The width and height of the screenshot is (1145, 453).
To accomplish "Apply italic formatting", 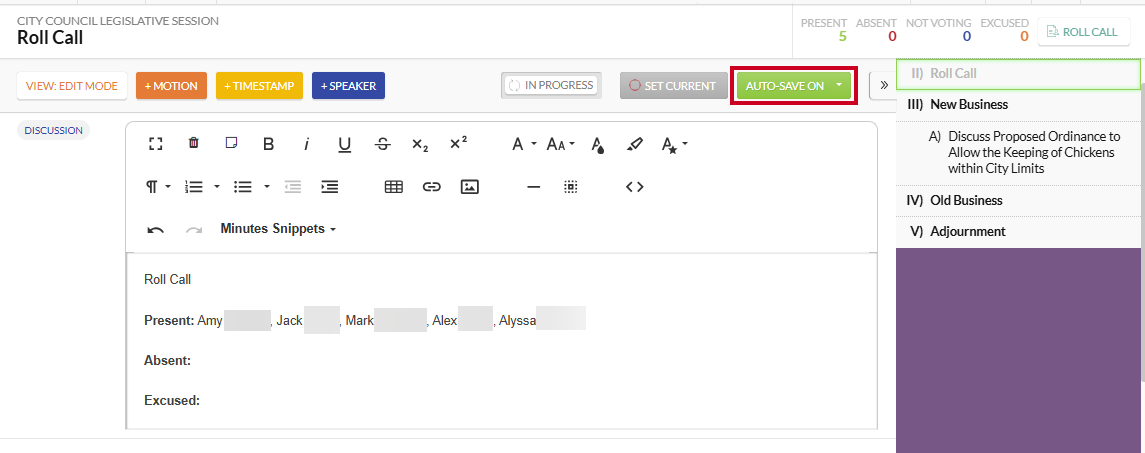I will pyautogui.click(x=307, y=144).
